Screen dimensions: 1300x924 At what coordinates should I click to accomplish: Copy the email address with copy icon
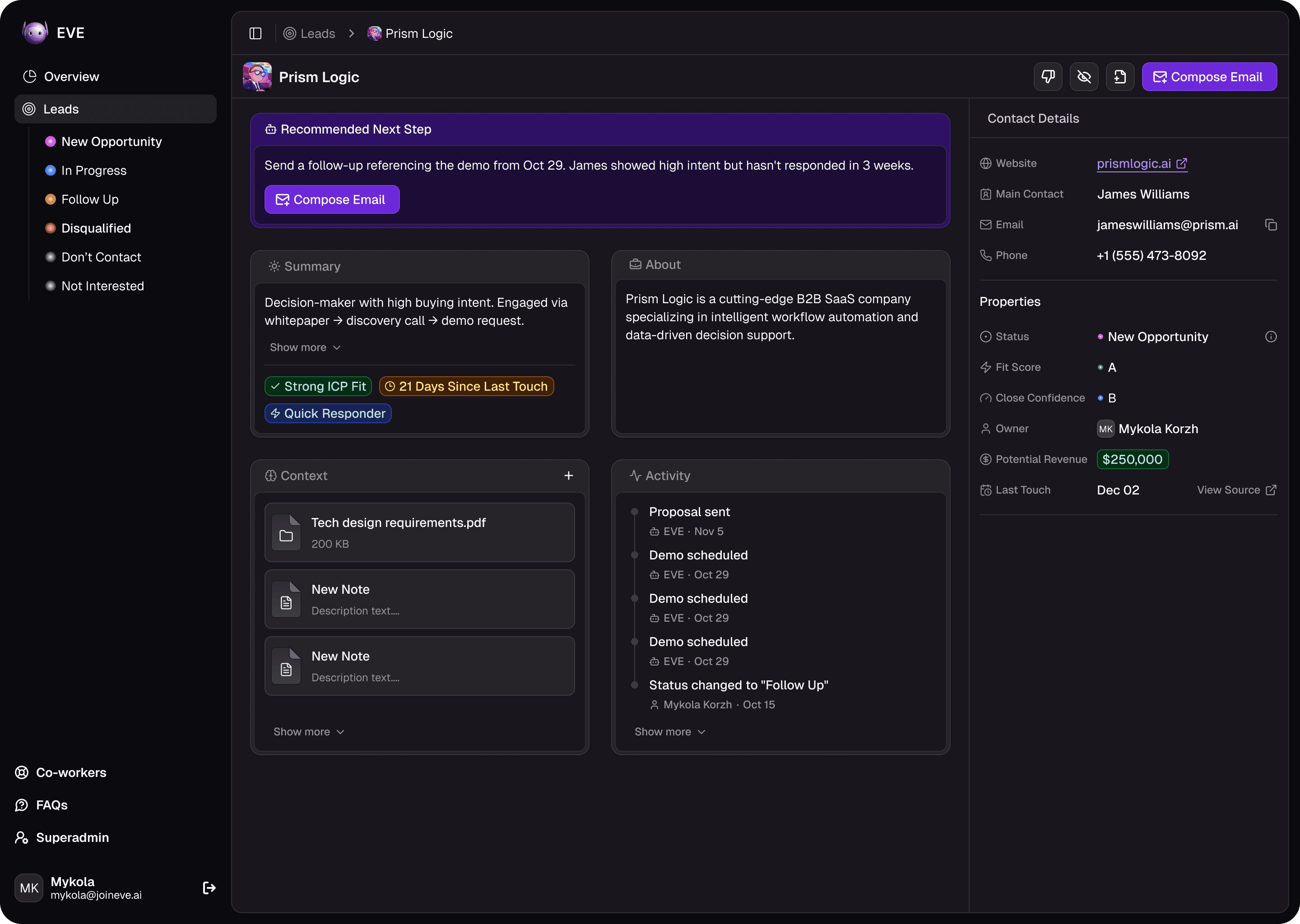pos(1270,225)
